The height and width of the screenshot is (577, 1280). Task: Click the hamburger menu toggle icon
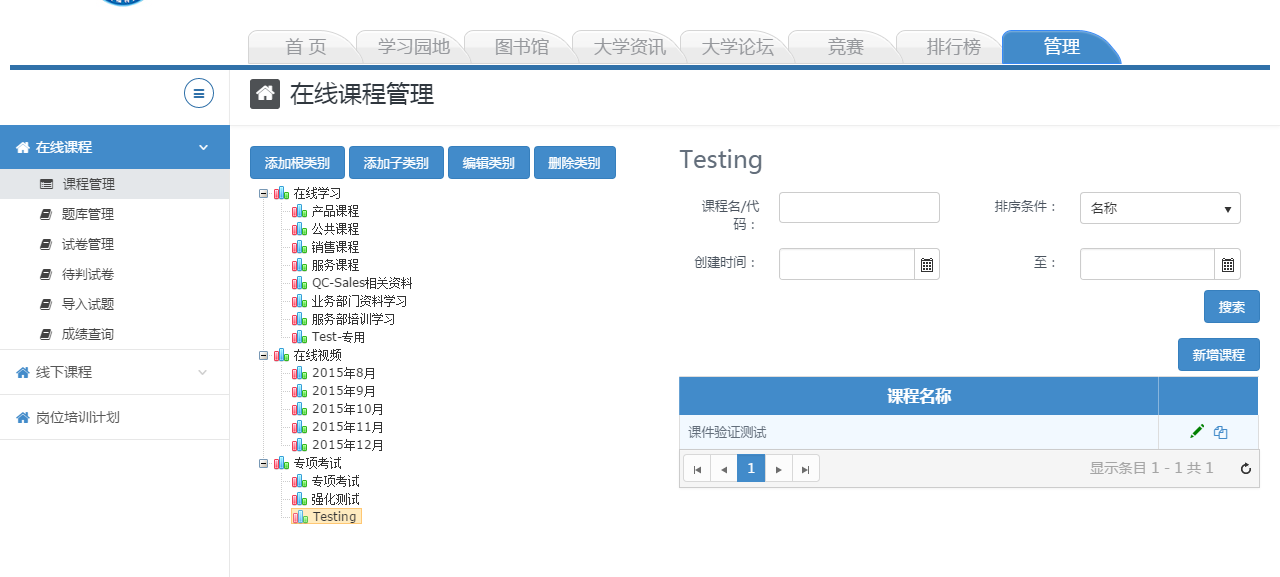[198, 93]
